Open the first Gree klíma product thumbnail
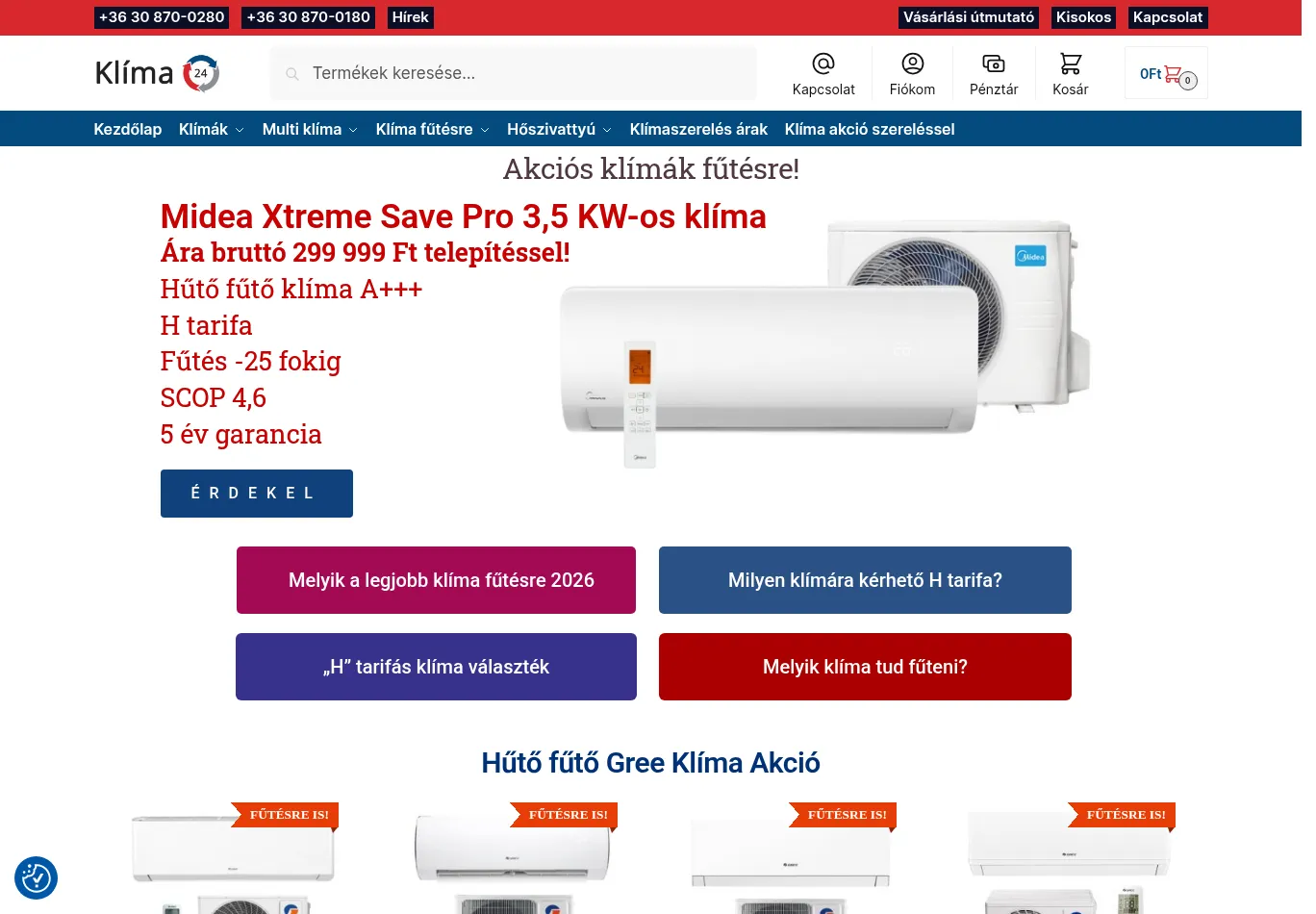 pyautogui.click(x=233, y=858)
